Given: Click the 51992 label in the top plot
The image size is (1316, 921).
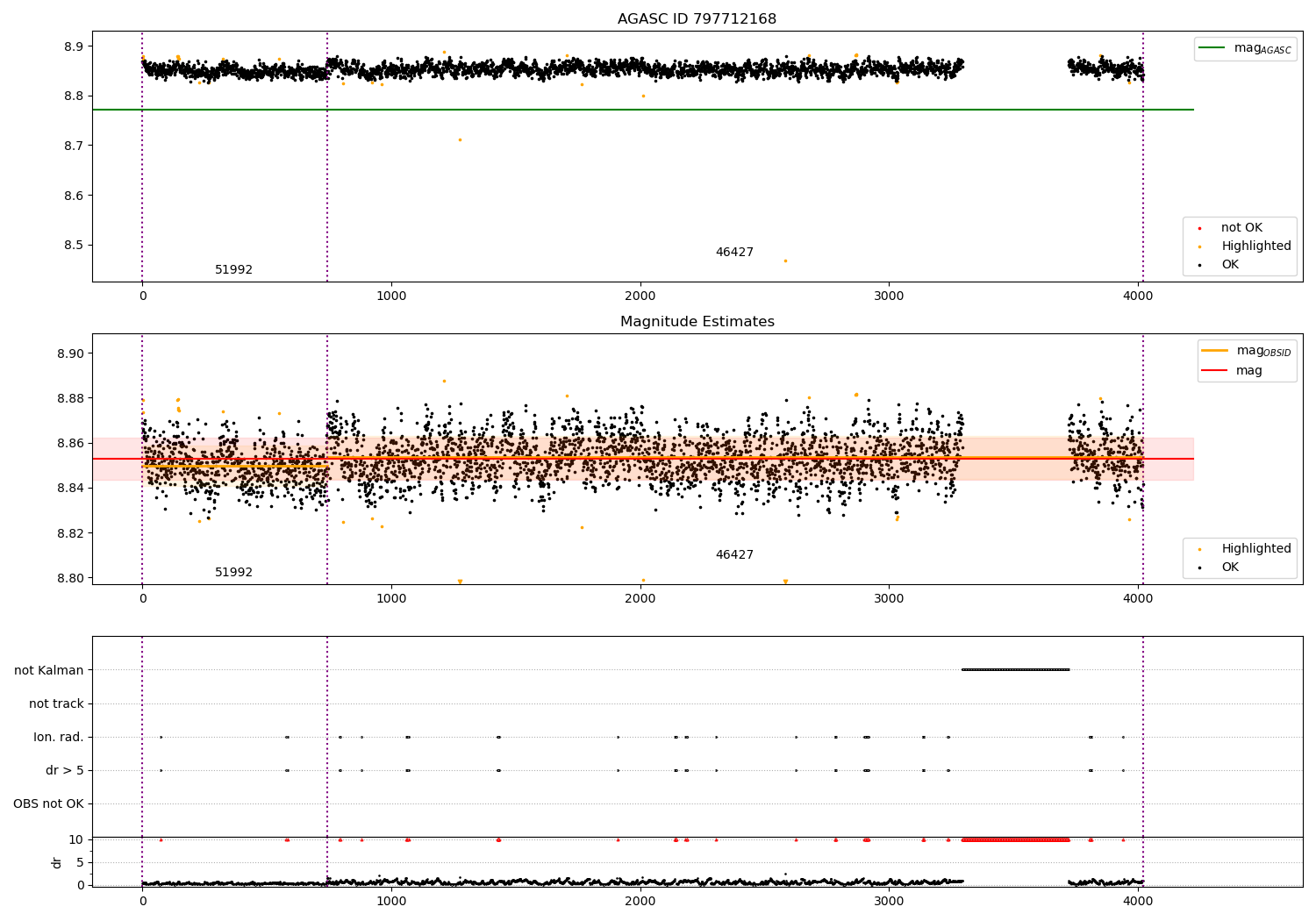Looking at the screenshot, I should 233,270.
